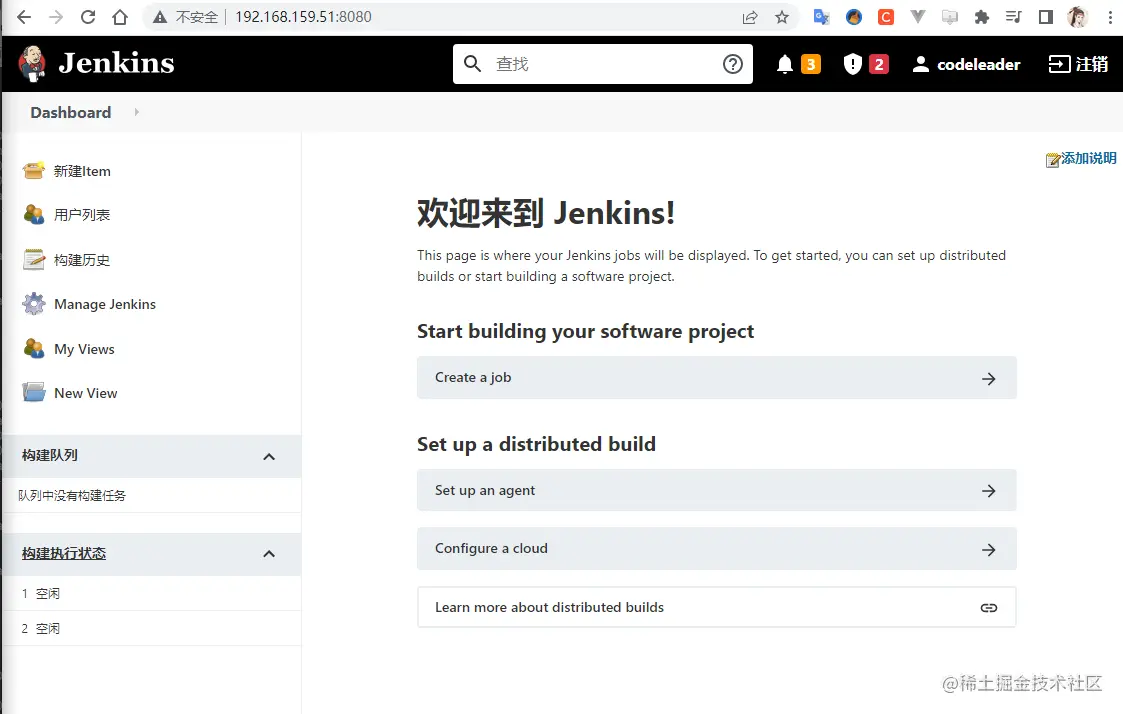1123x714 pixels.
Task: Click Configure a cloud
Action: pos(716,549)
